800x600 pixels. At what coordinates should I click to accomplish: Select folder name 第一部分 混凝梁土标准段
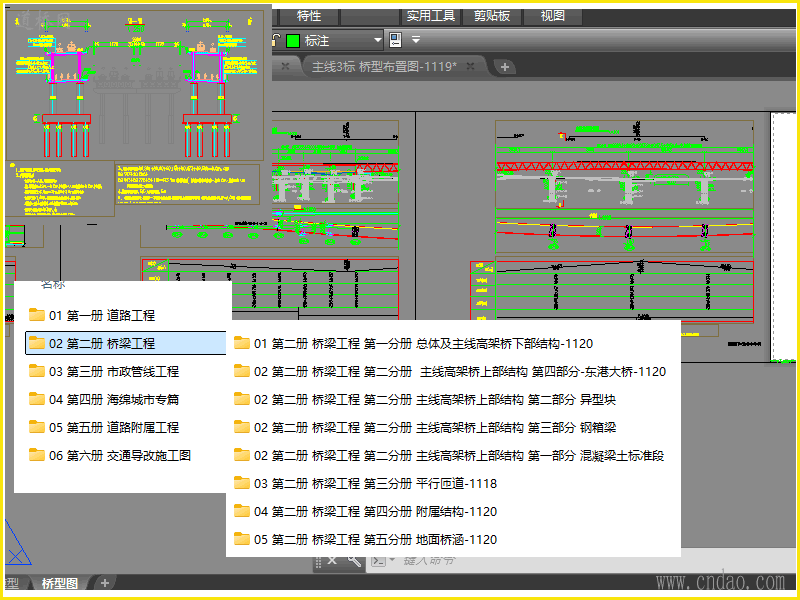(x=459, y=456)
